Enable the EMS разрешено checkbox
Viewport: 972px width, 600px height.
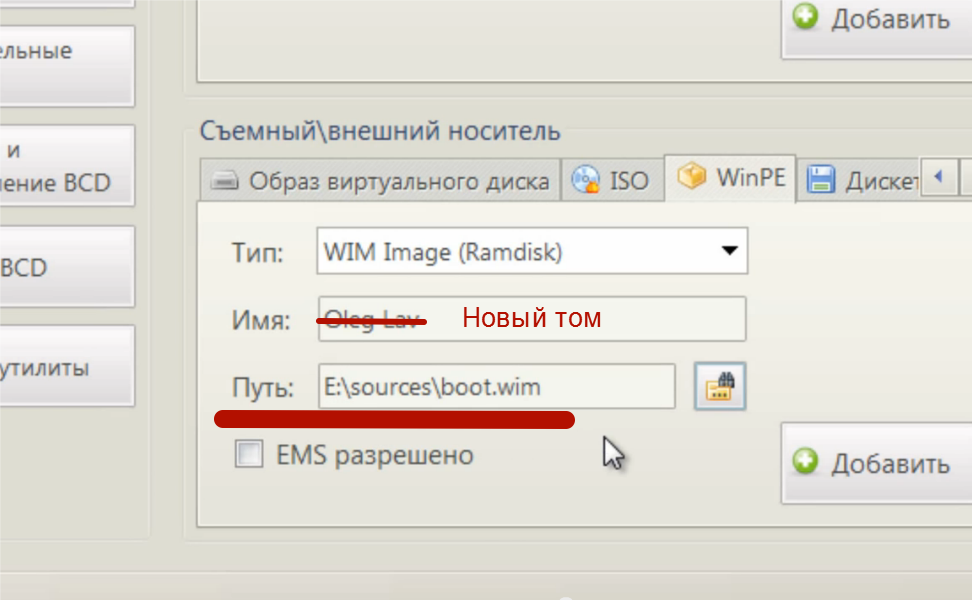pyautogui.click(x=248, y=455)
